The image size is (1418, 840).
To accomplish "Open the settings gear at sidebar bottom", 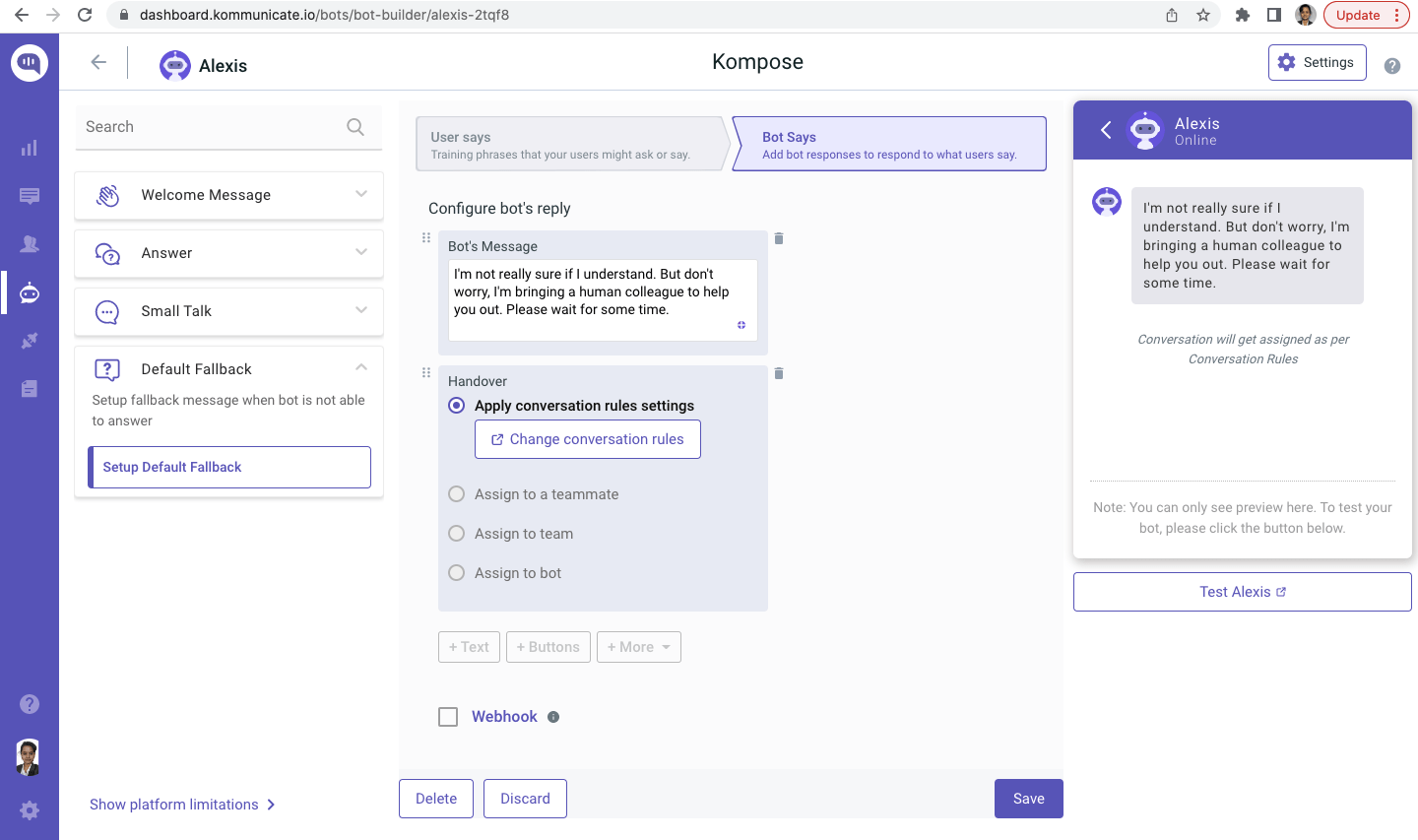I will coord(30,810).
